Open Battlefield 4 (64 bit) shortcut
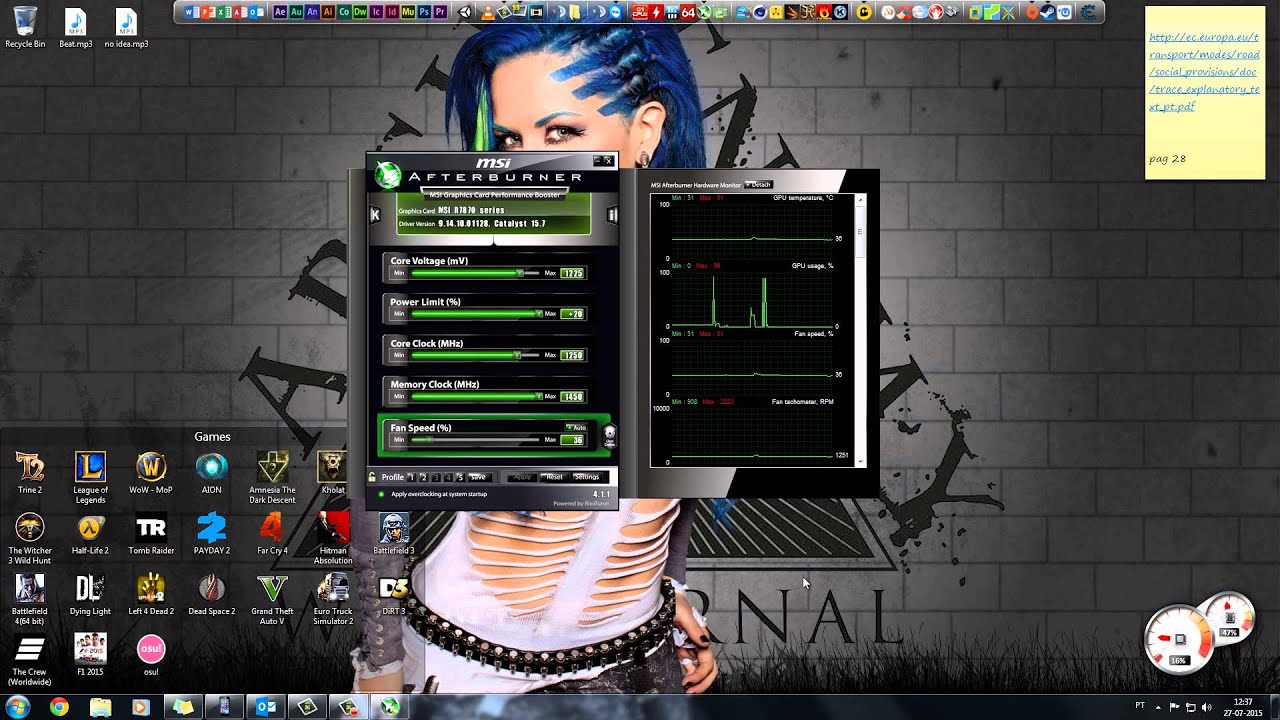This screenshot has height=720, width=1280. tap(30, 600)
